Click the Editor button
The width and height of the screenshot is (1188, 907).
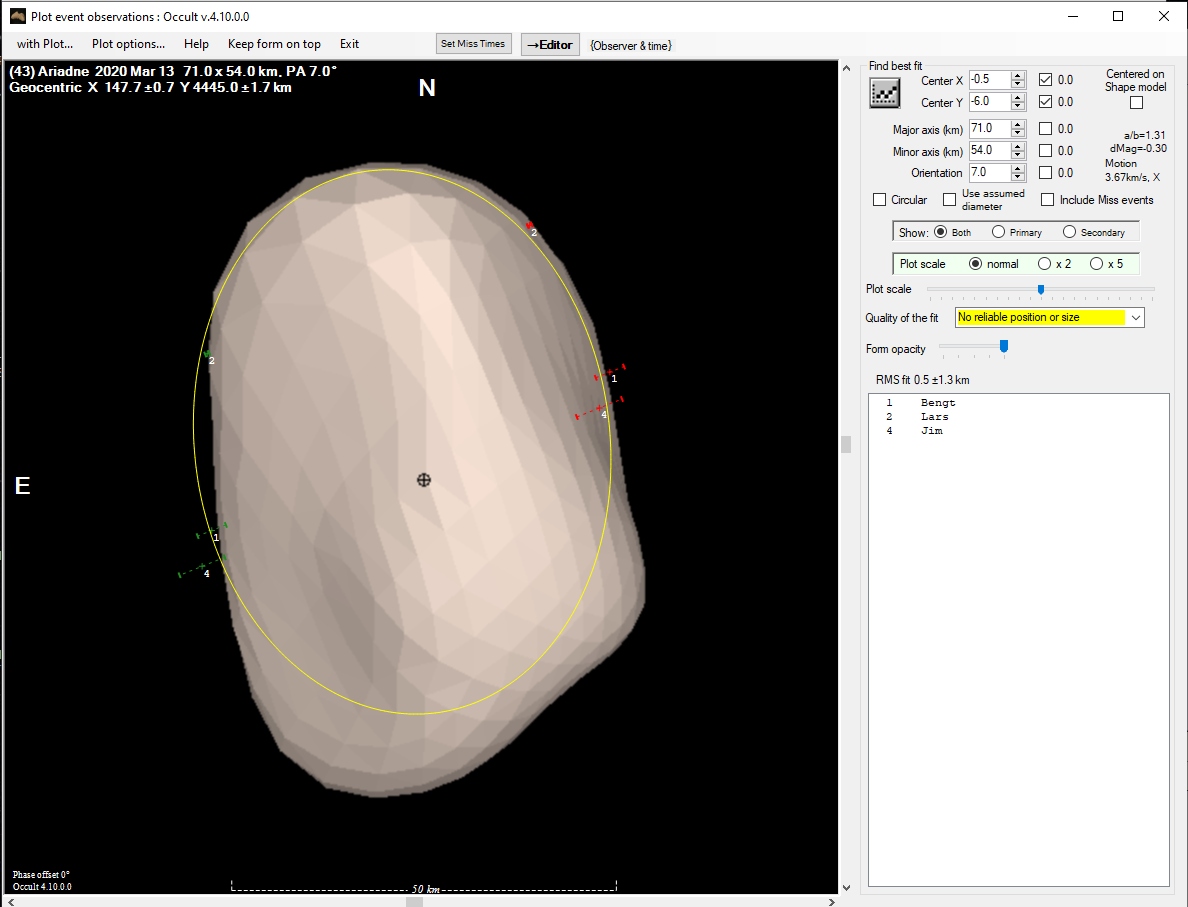[x=550, y=45]
